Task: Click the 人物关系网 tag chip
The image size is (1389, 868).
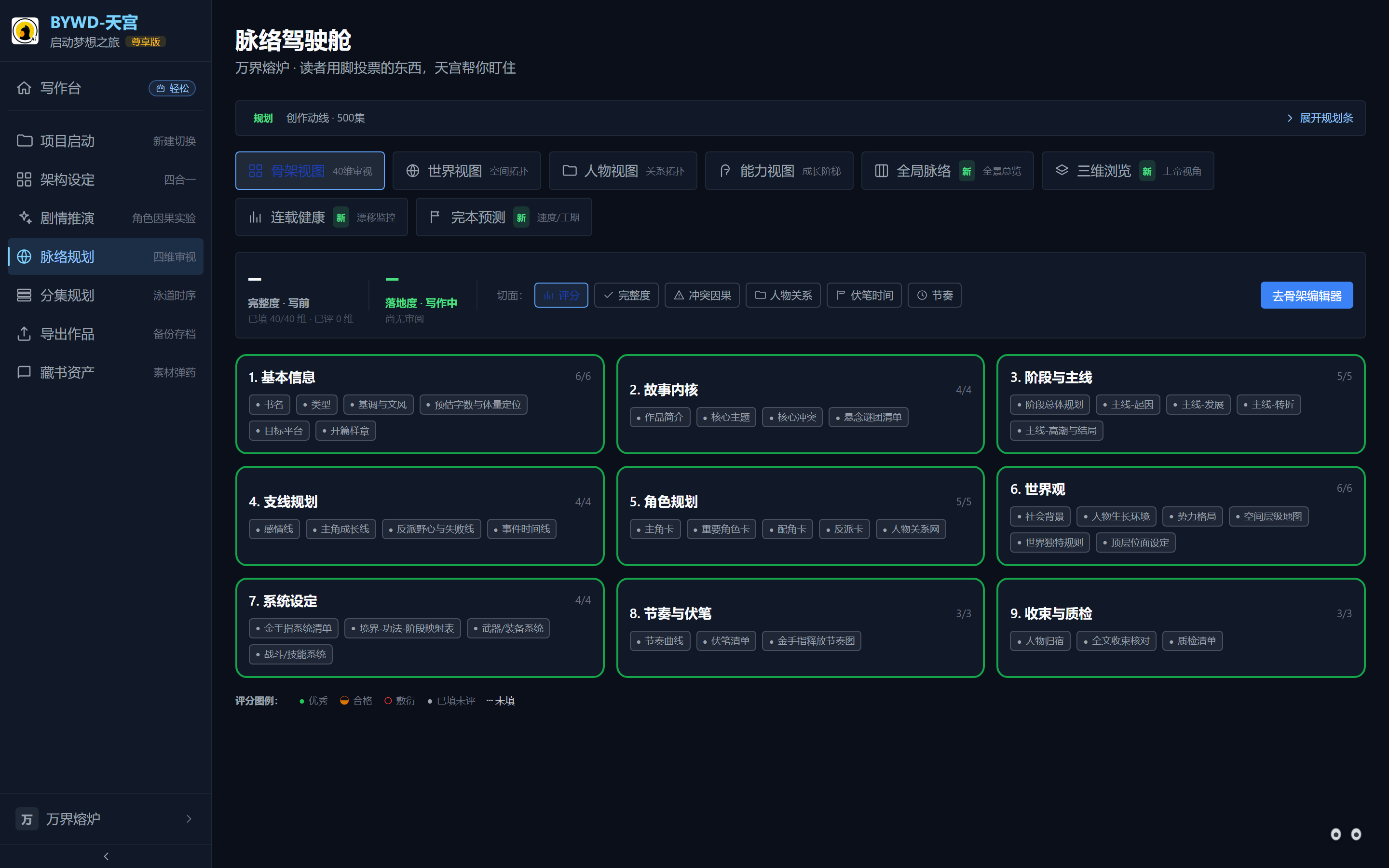Action: 910,529
